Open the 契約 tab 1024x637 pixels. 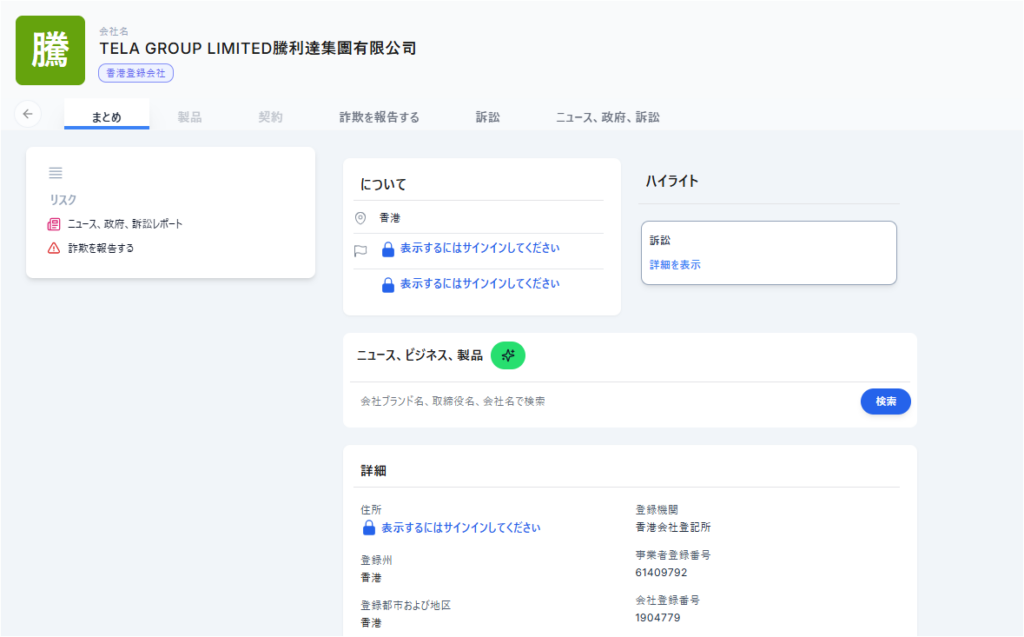pyautogui.click(x=270, y=117)
